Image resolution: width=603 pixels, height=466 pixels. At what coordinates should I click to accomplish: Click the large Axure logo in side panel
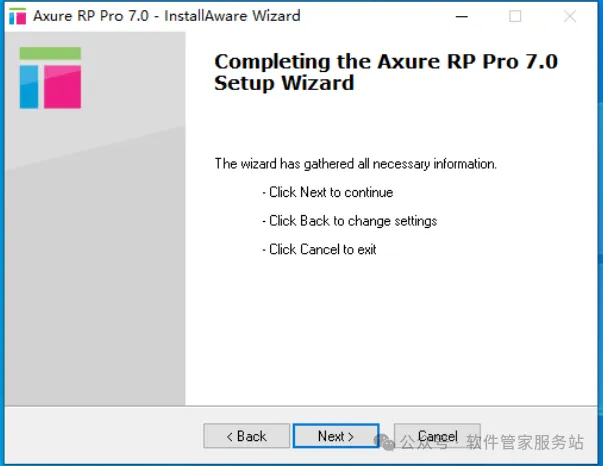coord(50,78)
